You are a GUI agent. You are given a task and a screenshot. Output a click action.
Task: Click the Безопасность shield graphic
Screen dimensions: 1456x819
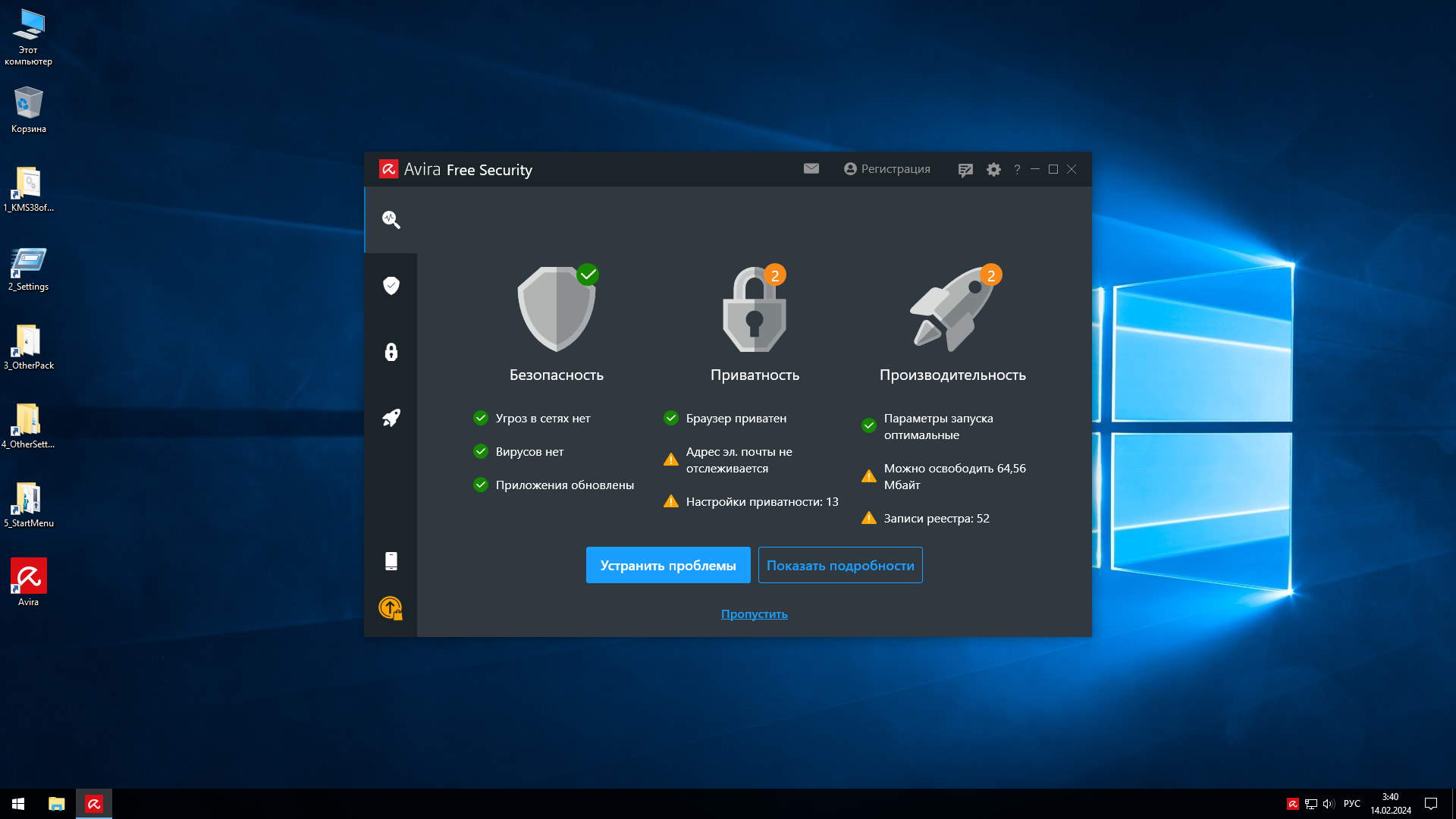pos(556,311)
